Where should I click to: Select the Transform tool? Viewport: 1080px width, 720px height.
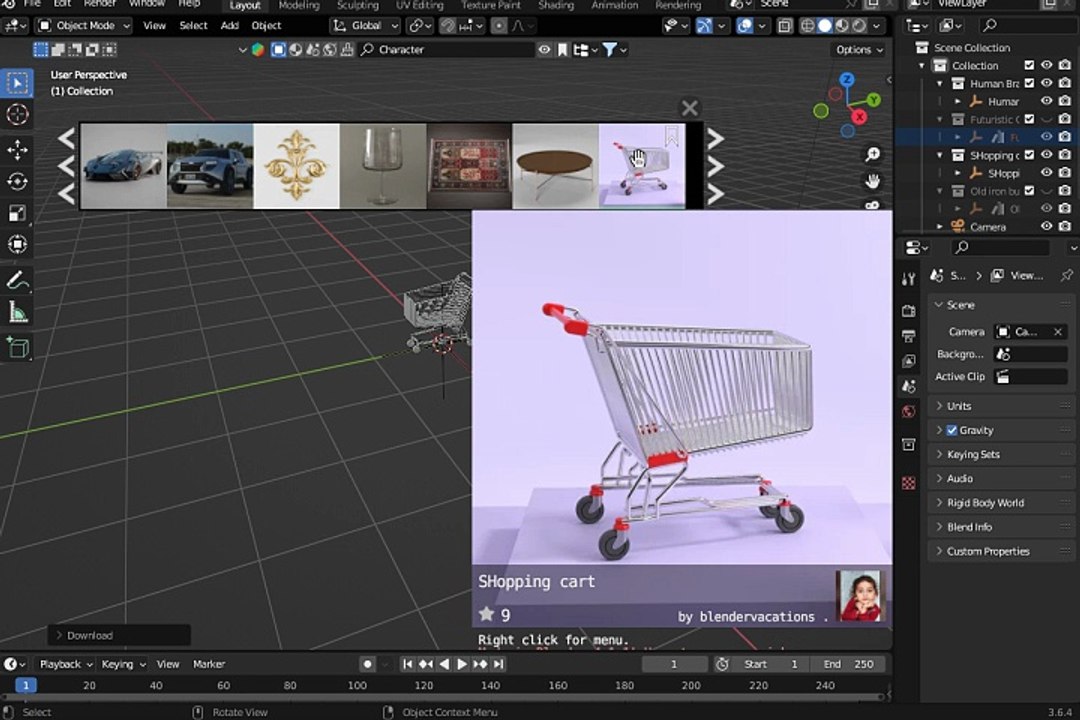(17, 245)
